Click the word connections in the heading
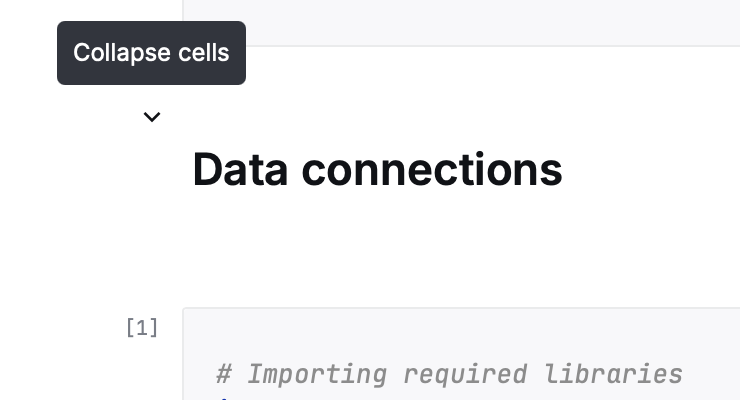This screenshot has width=740, height=400. 431,169
